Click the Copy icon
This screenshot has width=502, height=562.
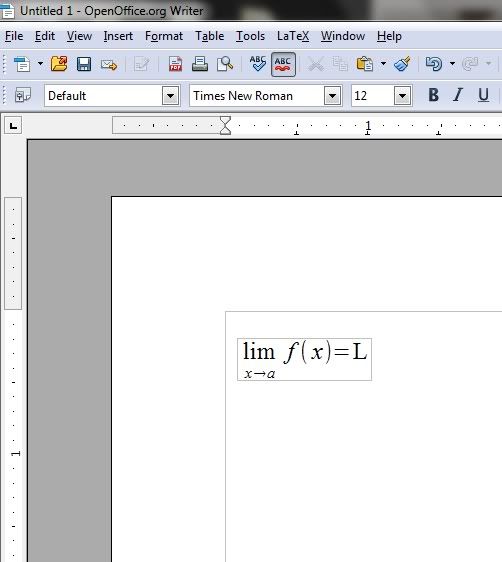point(340,65)
